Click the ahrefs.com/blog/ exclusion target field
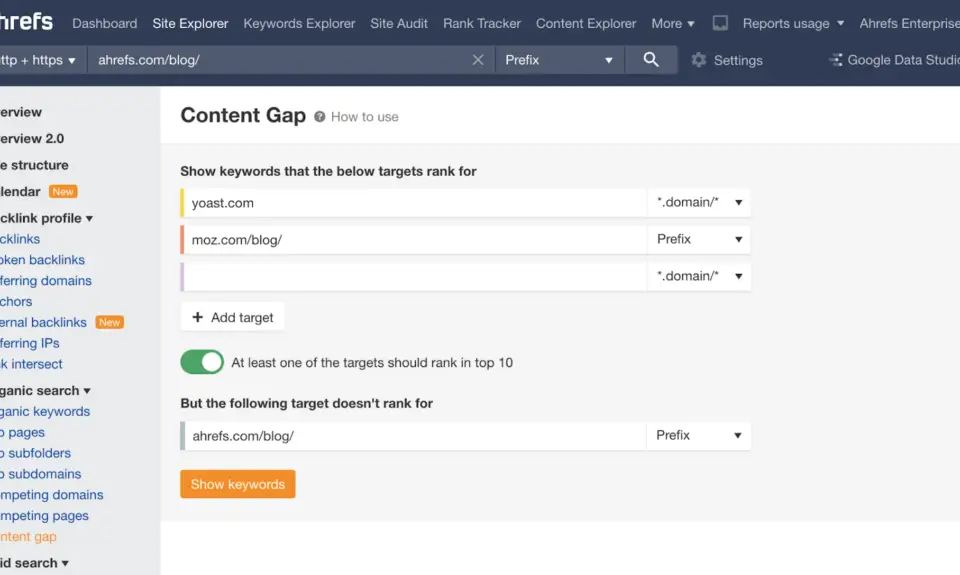 pyautogui.click(x=415, y=435)
